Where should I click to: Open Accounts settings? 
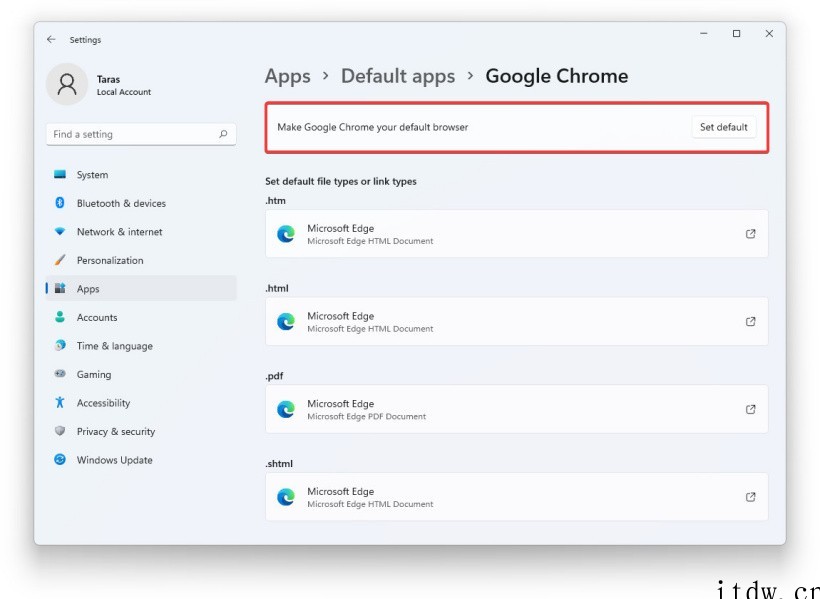pyautogui.click(x=141, y=317)
